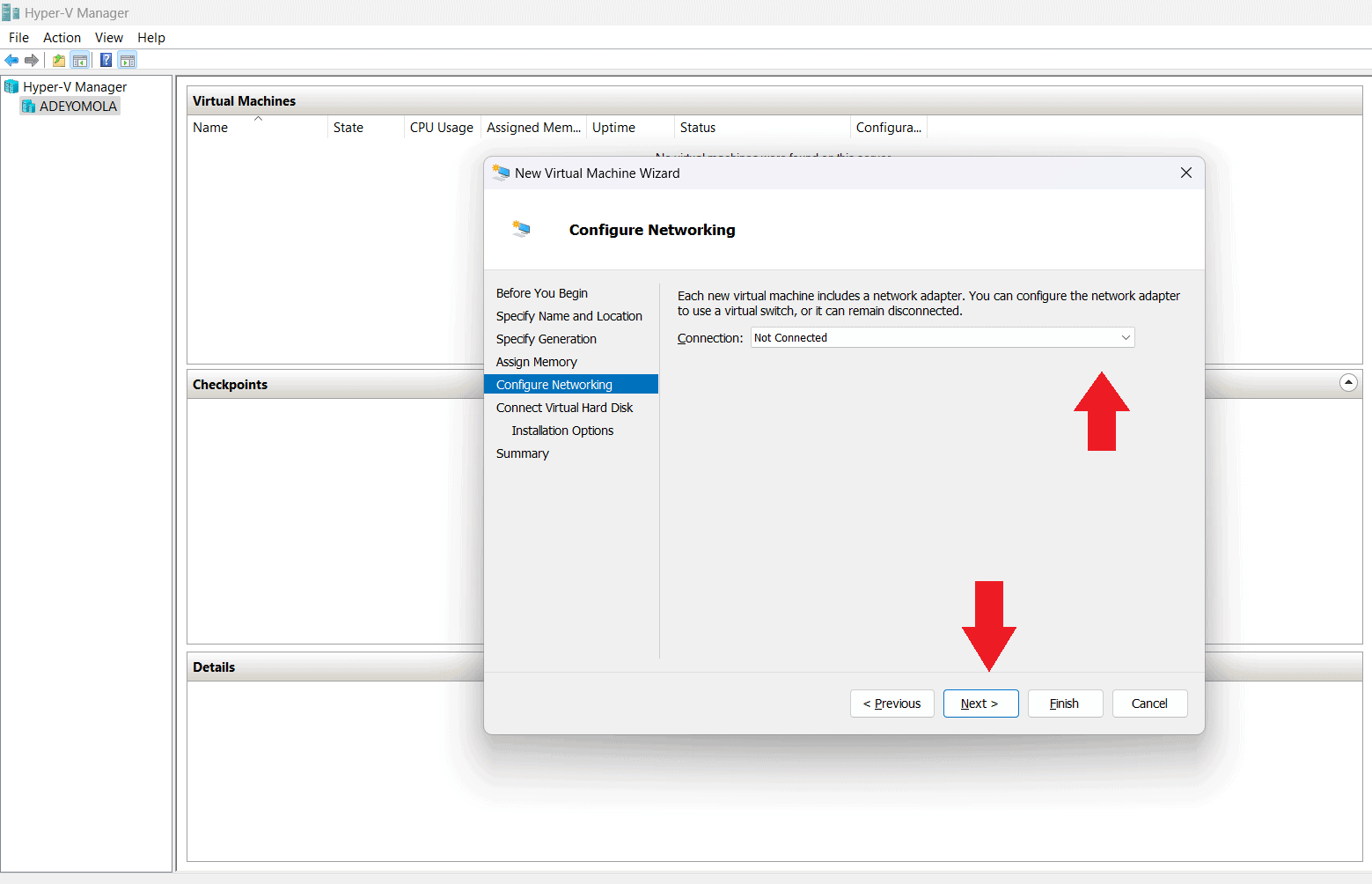Go to the Installation Options step
The height and width of the screenshot is (884, 1372).
pos(563,431)
